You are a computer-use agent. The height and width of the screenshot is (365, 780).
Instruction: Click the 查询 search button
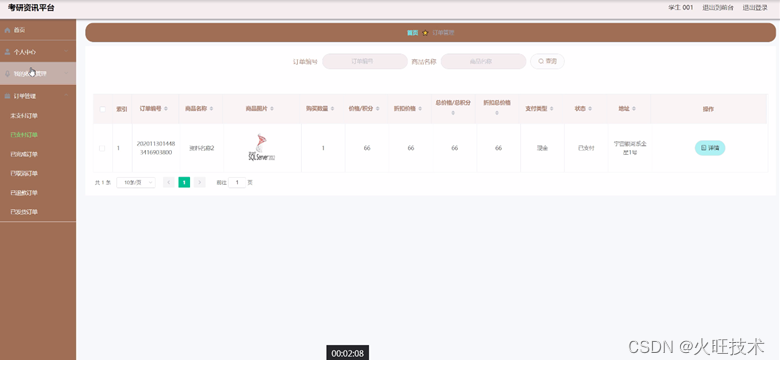click(x=547, y=61)
